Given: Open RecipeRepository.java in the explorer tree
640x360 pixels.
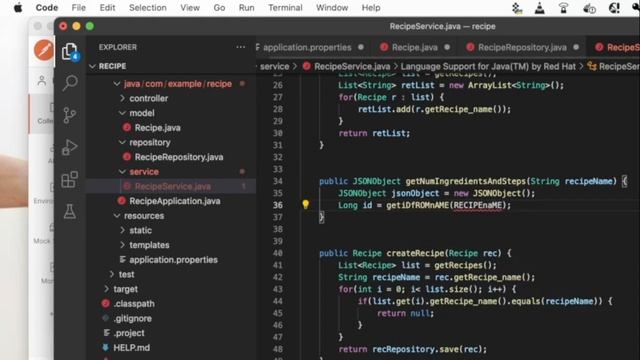Looking at the screenshot, I should 179,157.
